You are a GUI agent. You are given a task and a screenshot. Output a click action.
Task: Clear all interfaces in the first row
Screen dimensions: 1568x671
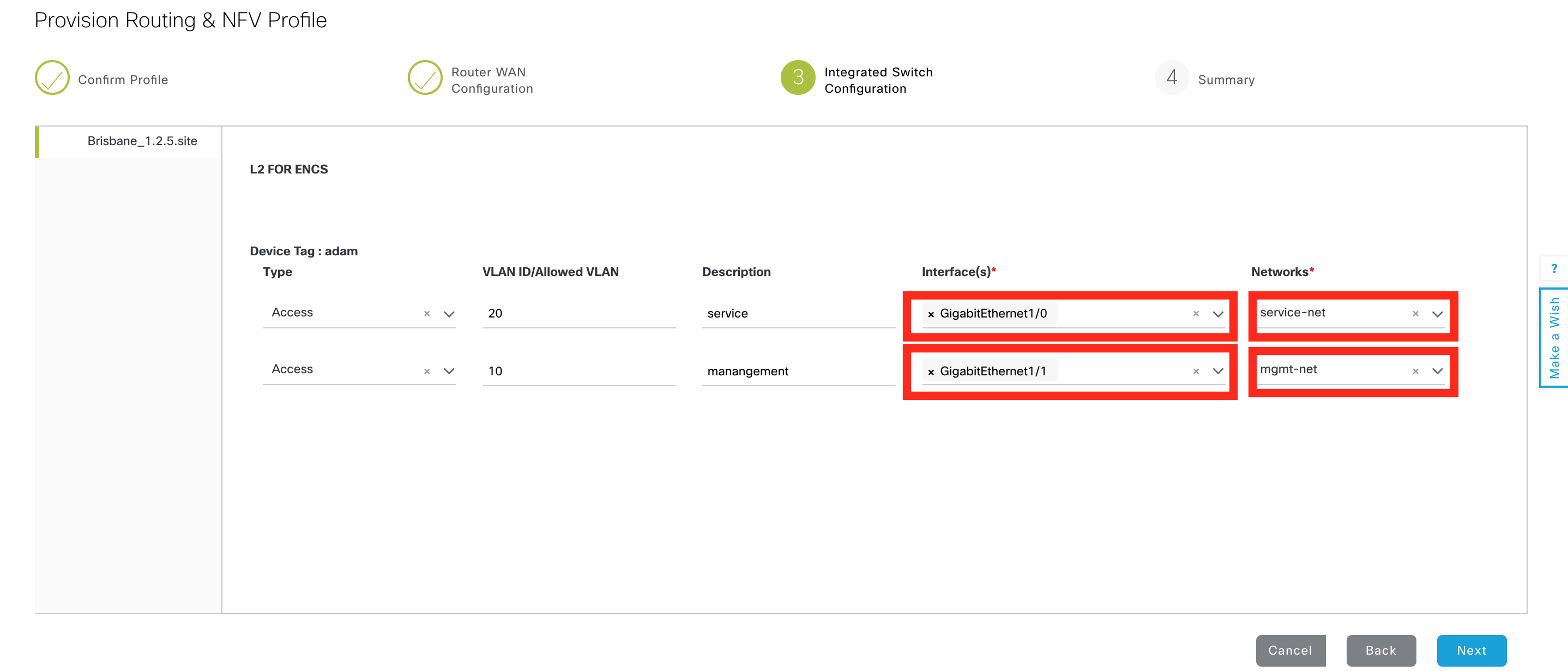pyautogui.click(x=1196, y=314)
